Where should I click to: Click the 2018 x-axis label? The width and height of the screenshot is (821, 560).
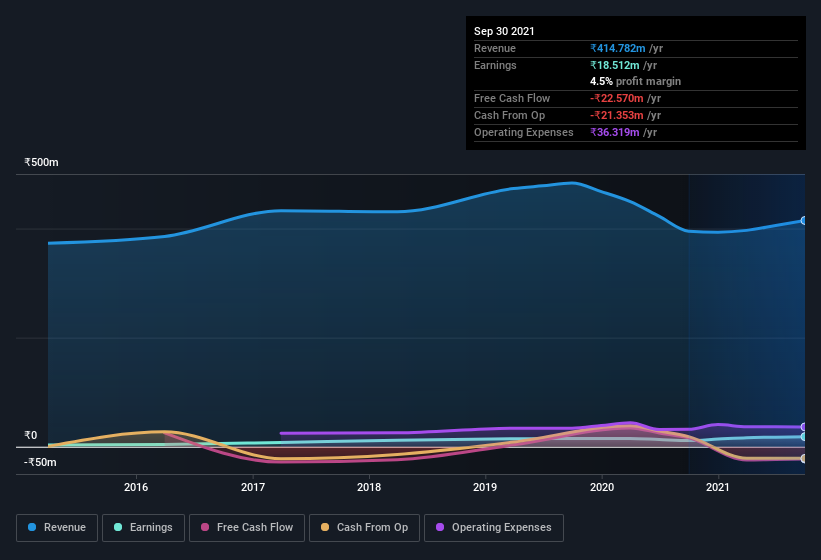coord(369,487)
